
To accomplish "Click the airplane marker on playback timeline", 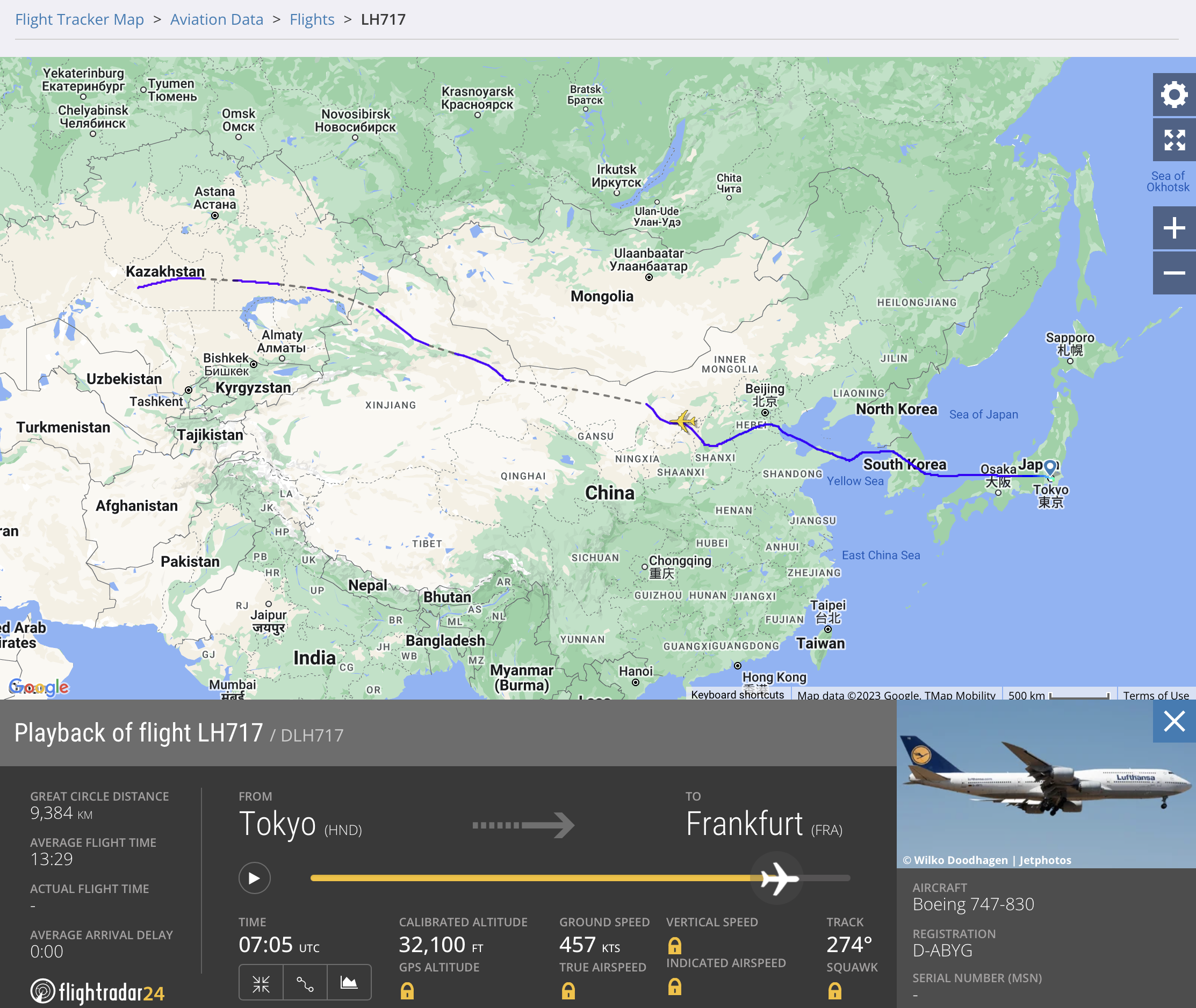I will point(779,878).
